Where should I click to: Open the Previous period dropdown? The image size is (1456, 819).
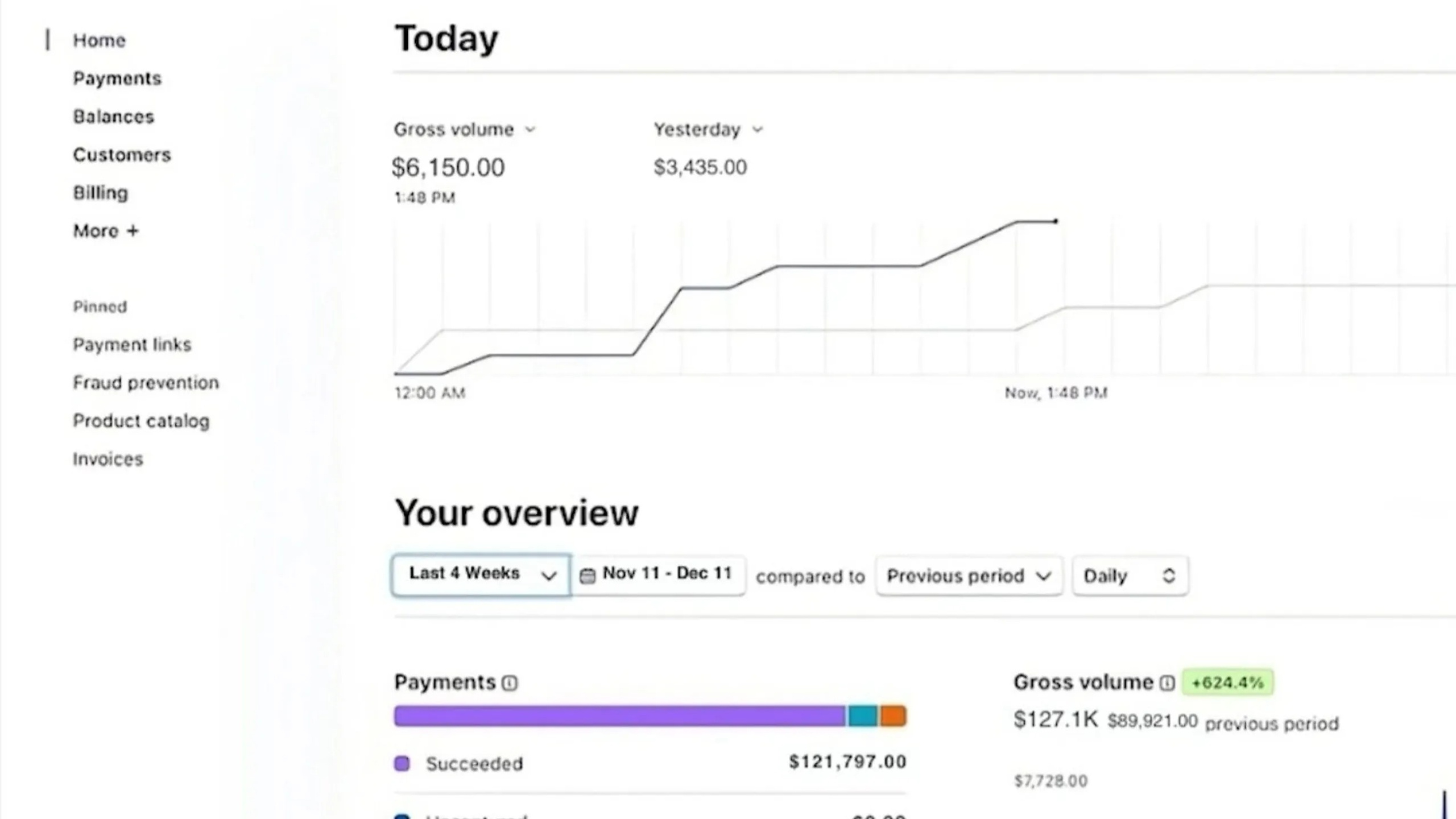tap(969, 576)
